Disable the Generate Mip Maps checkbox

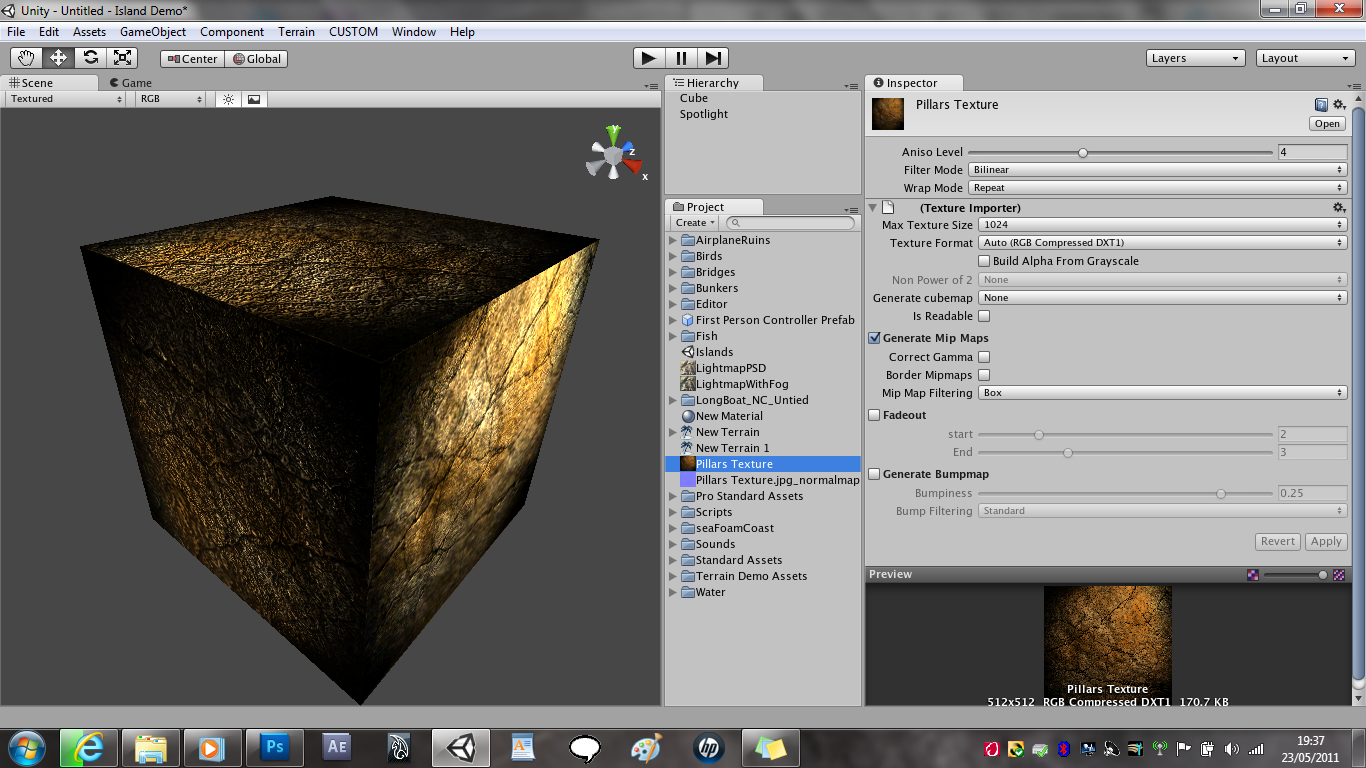point(875,338)
